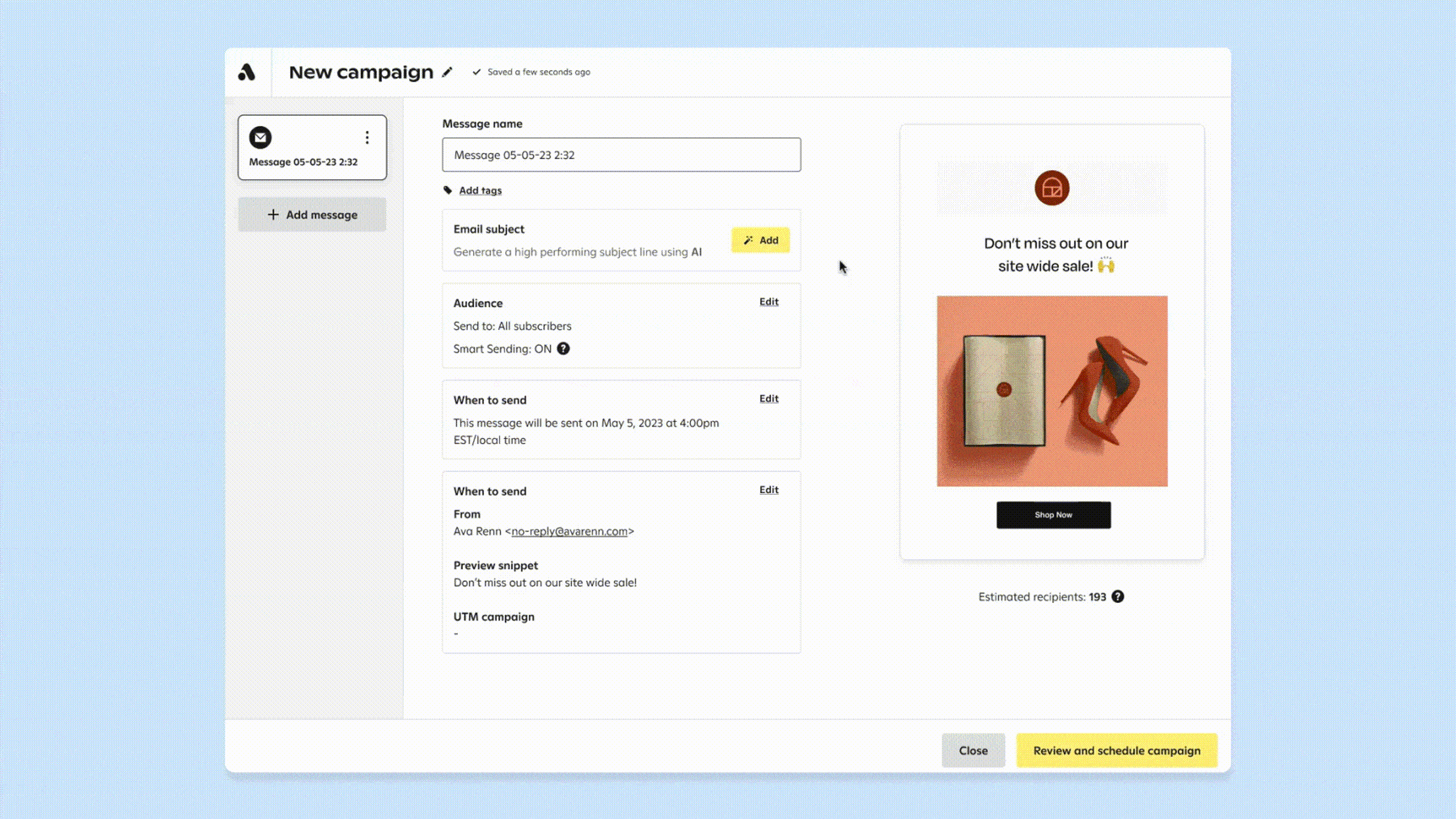Click the tag icon next to Add tags
Screen dimensions: 1456x819
coord(448,190)
